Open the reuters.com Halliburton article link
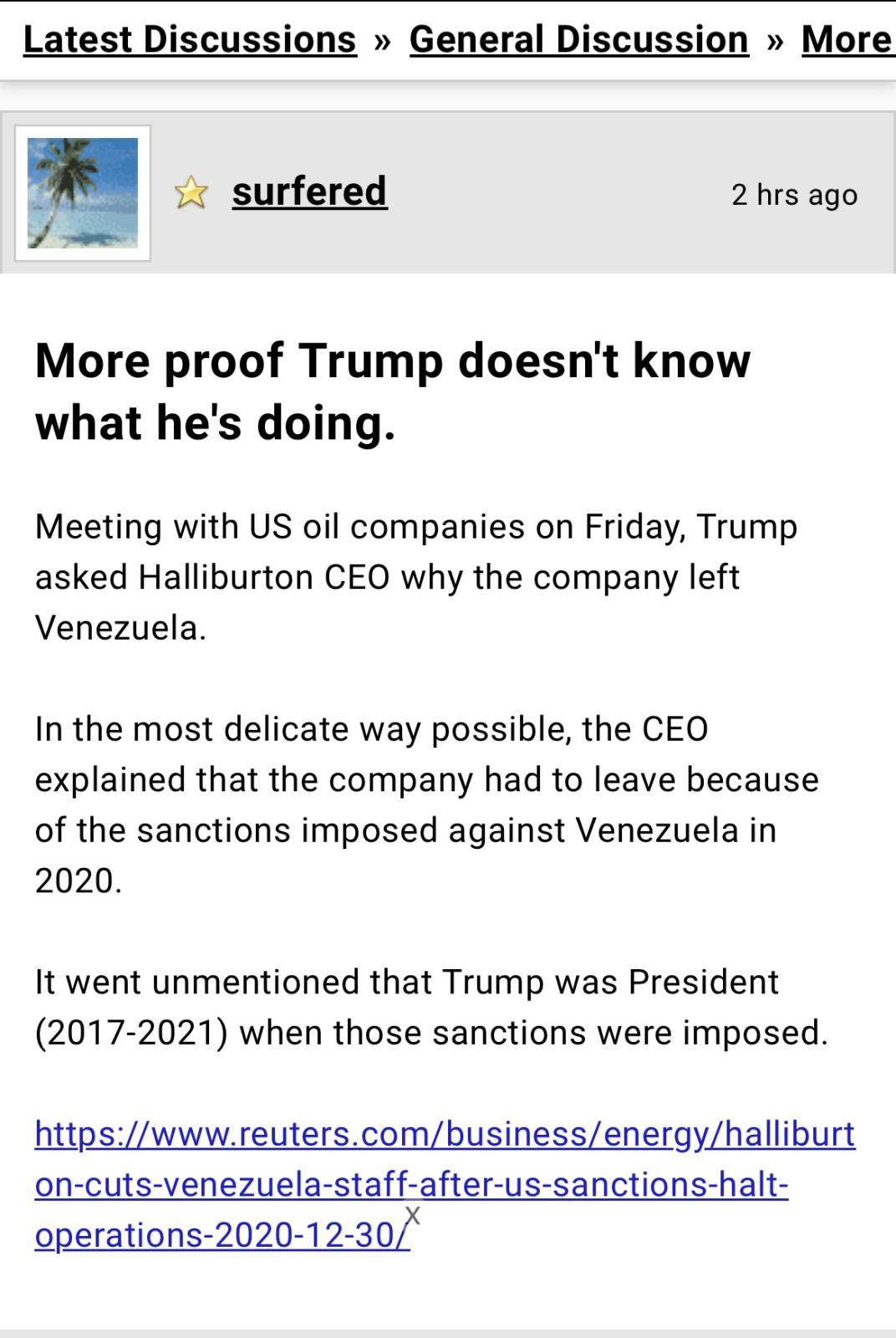The height and width of the screenshot is (1338, 896). 445,1134
